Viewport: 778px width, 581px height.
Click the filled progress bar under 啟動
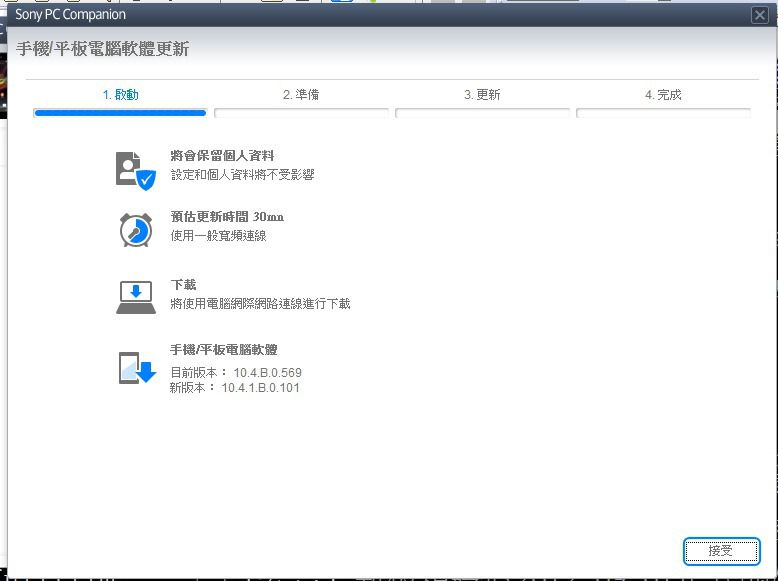tap(120, 113)
